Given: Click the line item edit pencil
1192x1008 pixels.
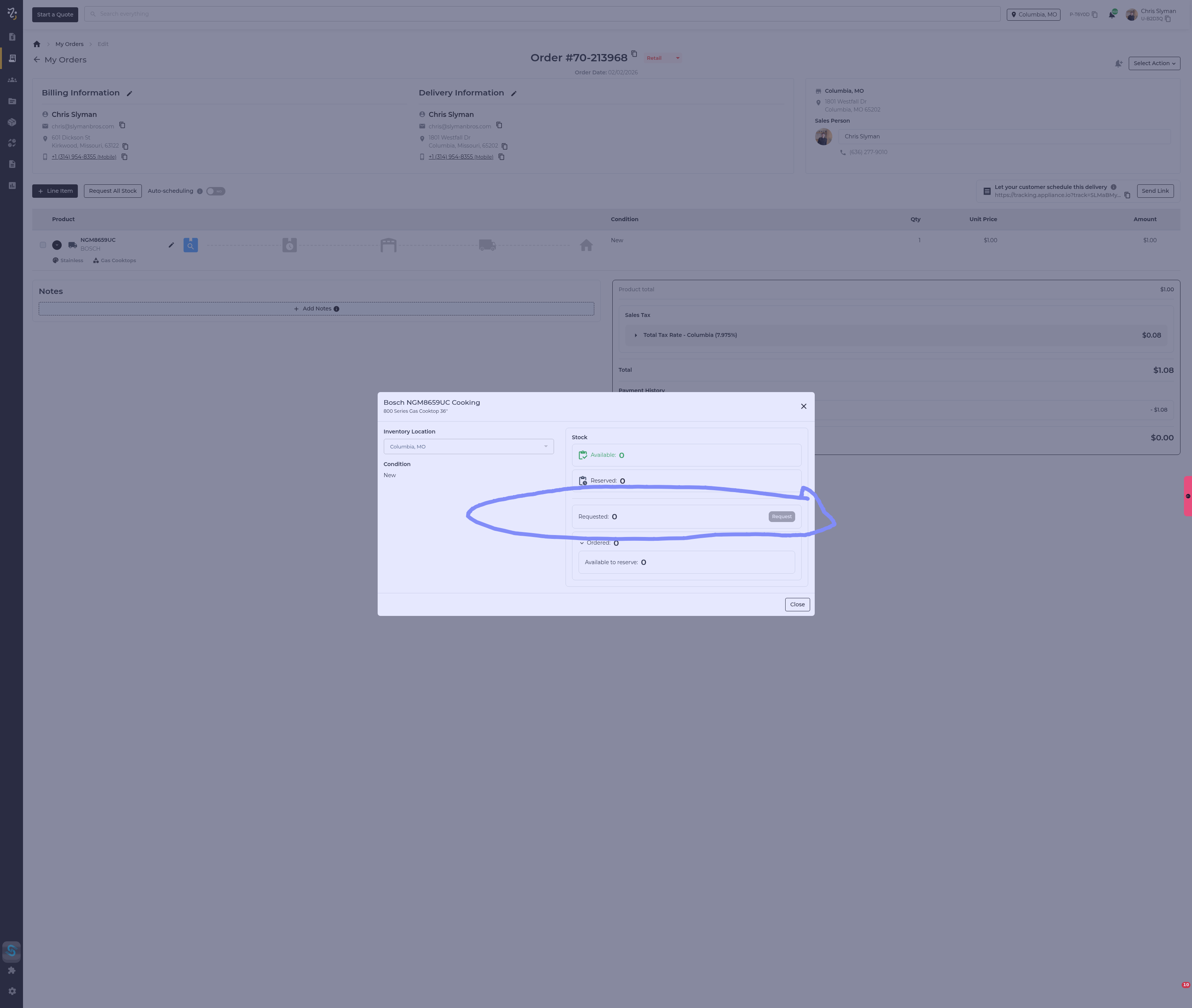Looking at the screenshot, I should pos(171,245).
